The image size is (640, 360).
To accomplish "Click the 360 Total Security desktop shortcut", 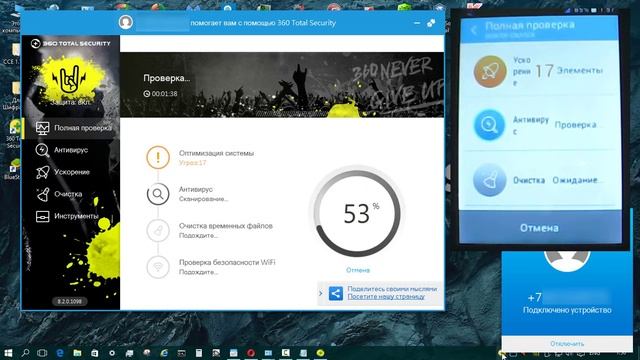I will pyautogui.click(x=13, y=133).
